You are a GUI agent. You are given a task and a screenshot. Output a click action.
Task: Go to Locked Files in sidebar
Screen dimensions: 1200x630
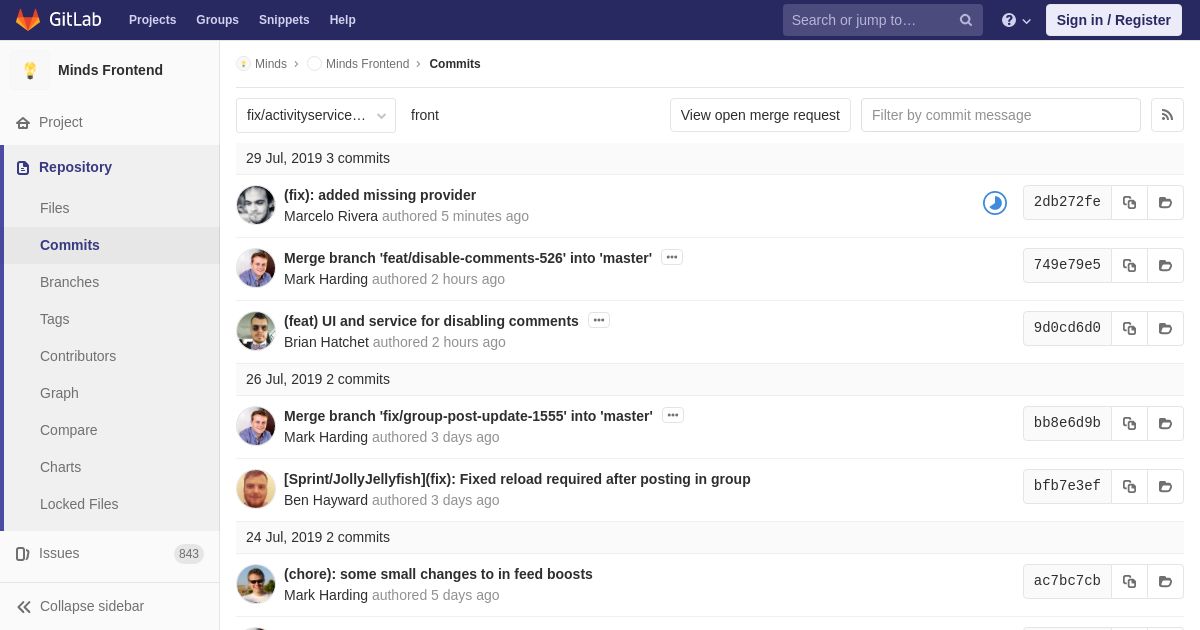[x=79, y=504]
